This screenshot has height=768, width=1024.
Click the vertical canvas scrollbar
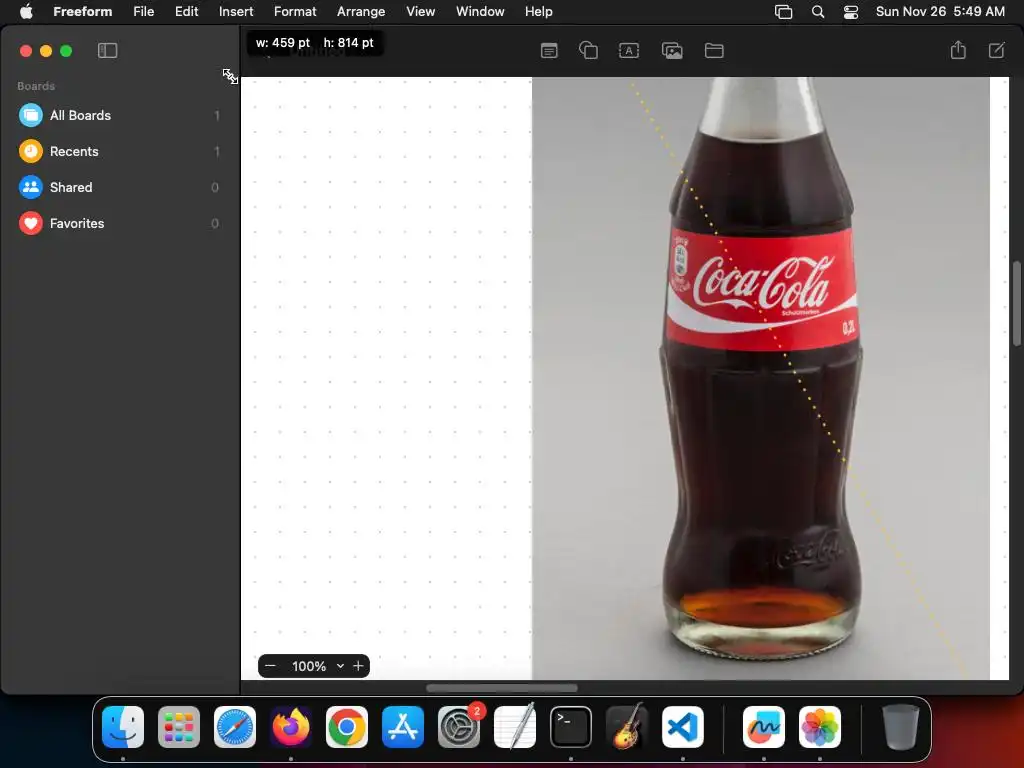pyautogui.click(x=1017, y=304)
